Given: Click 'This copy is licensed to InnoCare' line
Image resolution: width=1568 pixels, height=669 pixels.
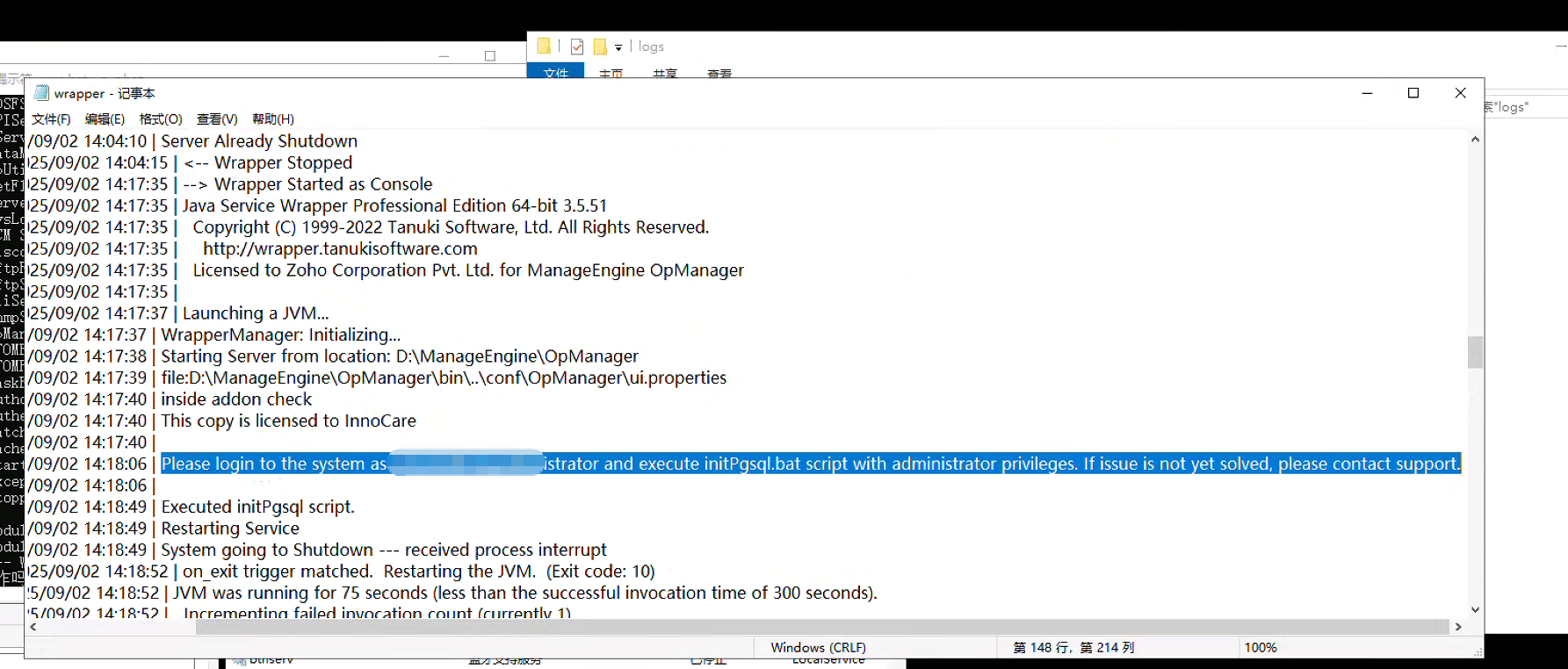Looking at the screenshot, I should 288,421.
